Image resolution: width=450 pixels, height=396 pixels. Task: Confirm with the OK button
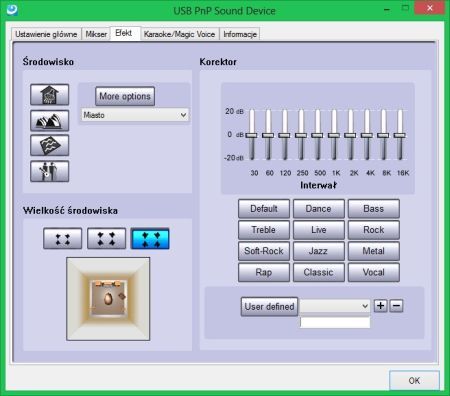pyautogui.click(x=414, y=380)
